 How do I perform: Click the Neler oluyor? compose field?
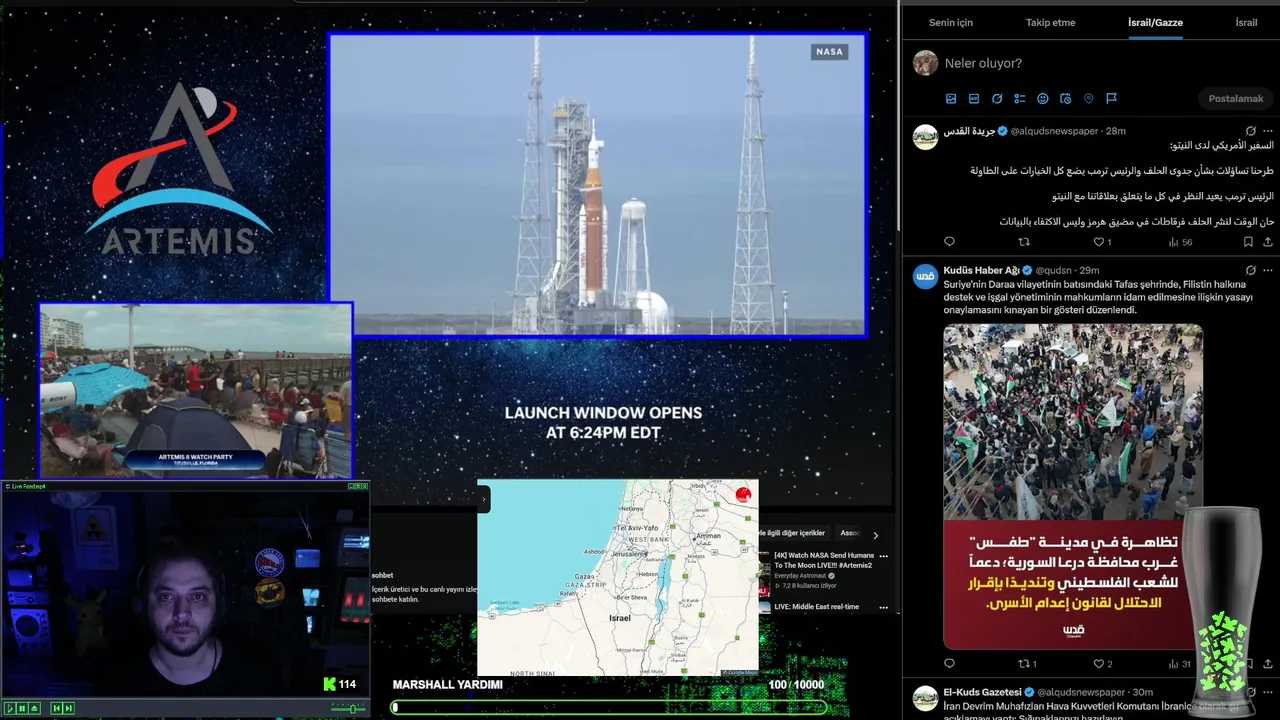(983, 63)
